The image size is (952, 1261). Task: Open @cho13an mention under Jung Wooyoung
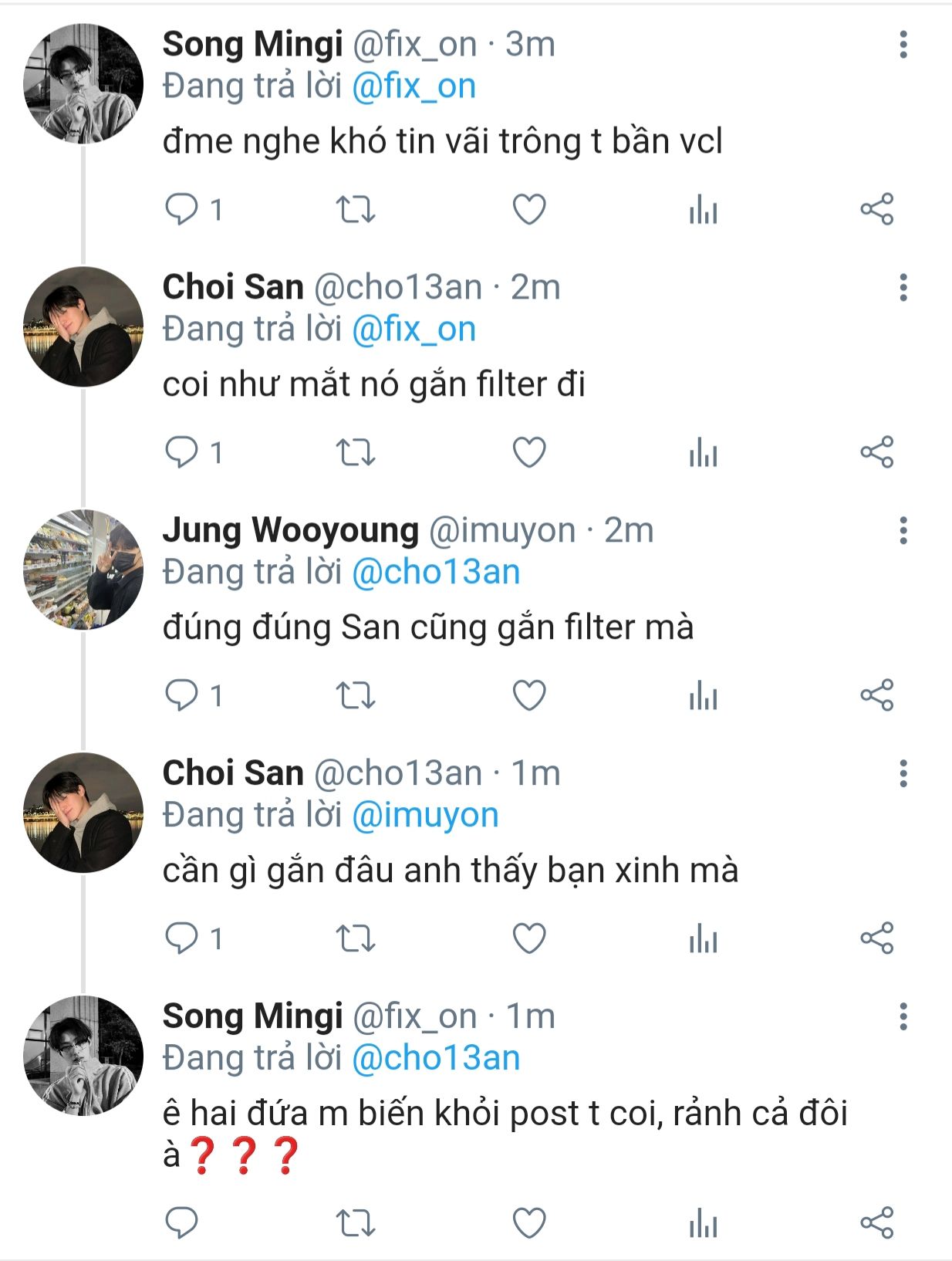[x=436, y=572]
